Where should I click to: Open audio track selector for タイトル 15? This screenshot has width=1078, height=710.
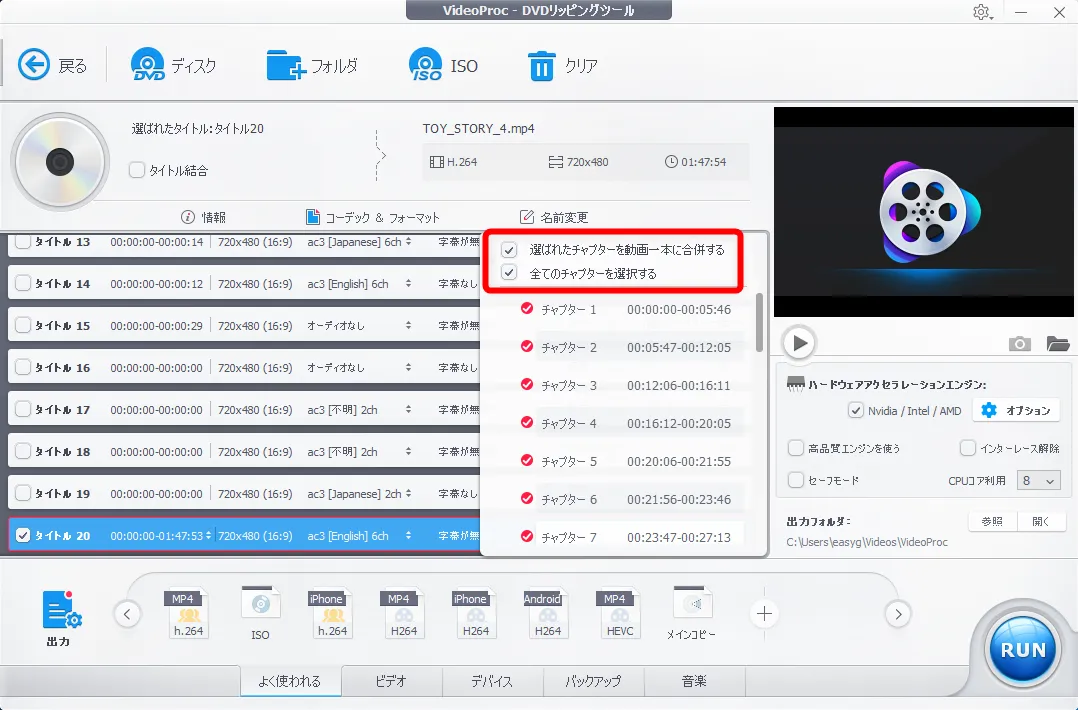point(408,325)
